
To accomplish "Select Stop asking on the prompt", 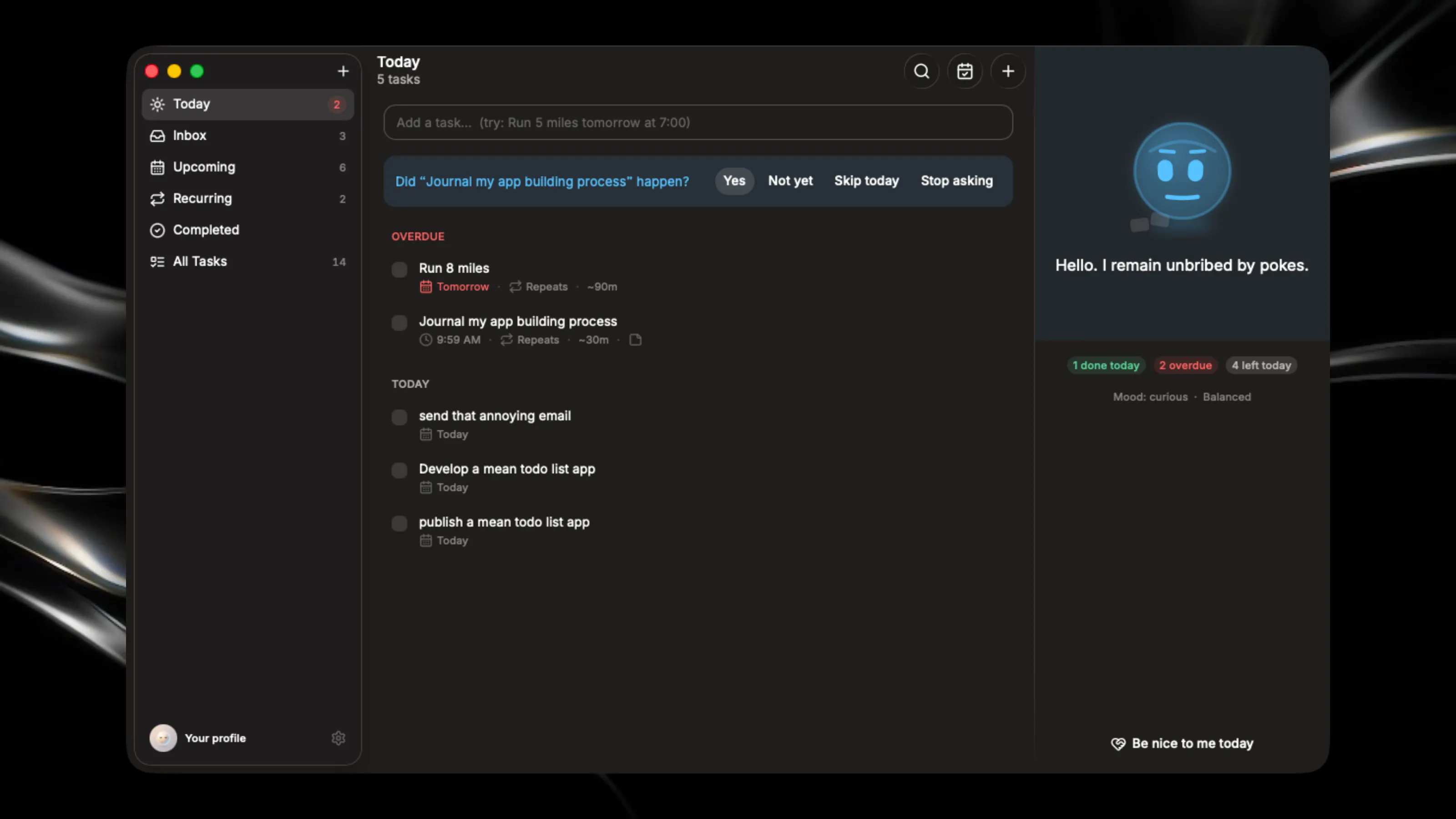I will pyautogui.click(x=956, y=181).
